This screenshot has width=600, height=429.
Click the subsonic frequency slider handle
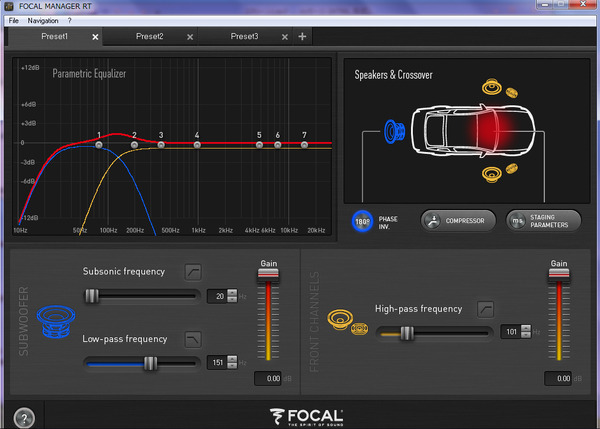pos(92,296)
